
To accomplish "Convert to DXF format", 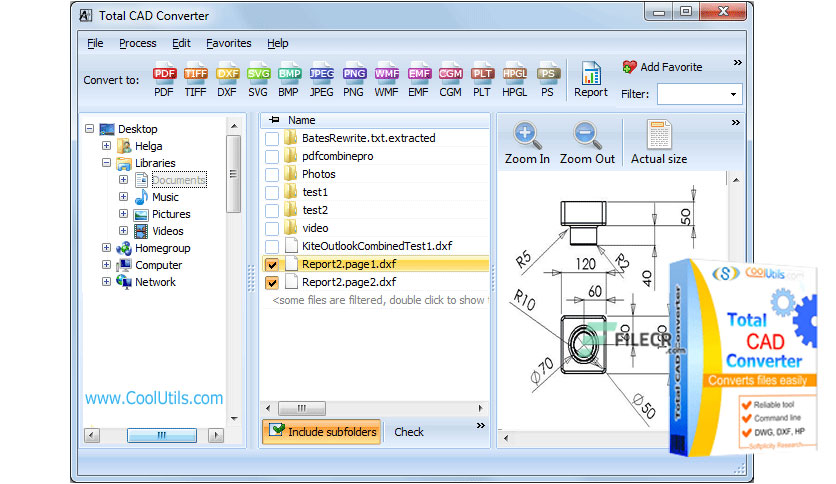I will [227, 80].
